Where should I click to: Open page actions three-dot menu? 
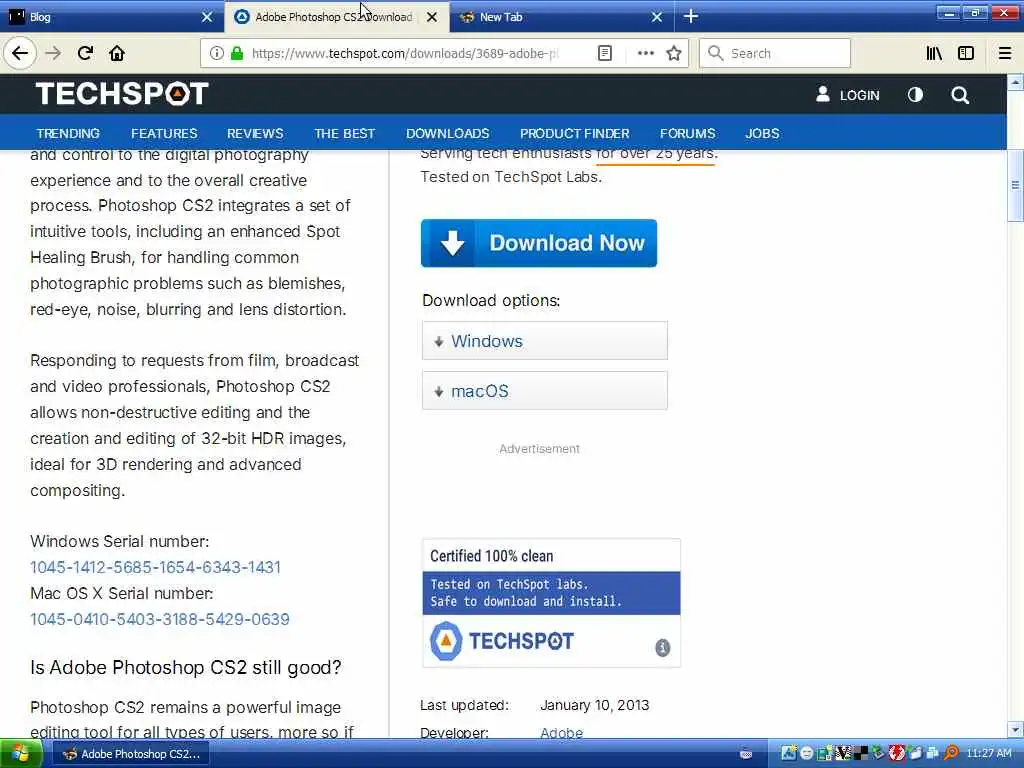click(645, 53)
